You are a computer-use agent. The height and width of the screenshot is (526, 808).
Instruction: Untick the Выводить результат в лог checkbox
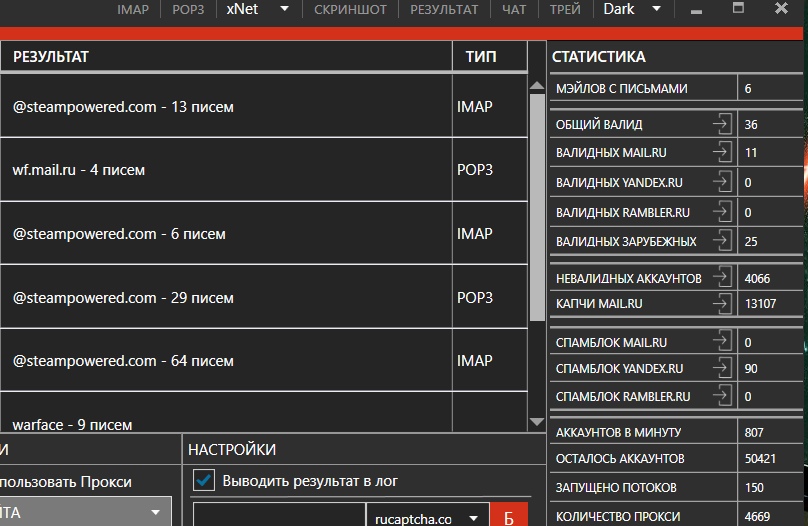tap(204, 481)
